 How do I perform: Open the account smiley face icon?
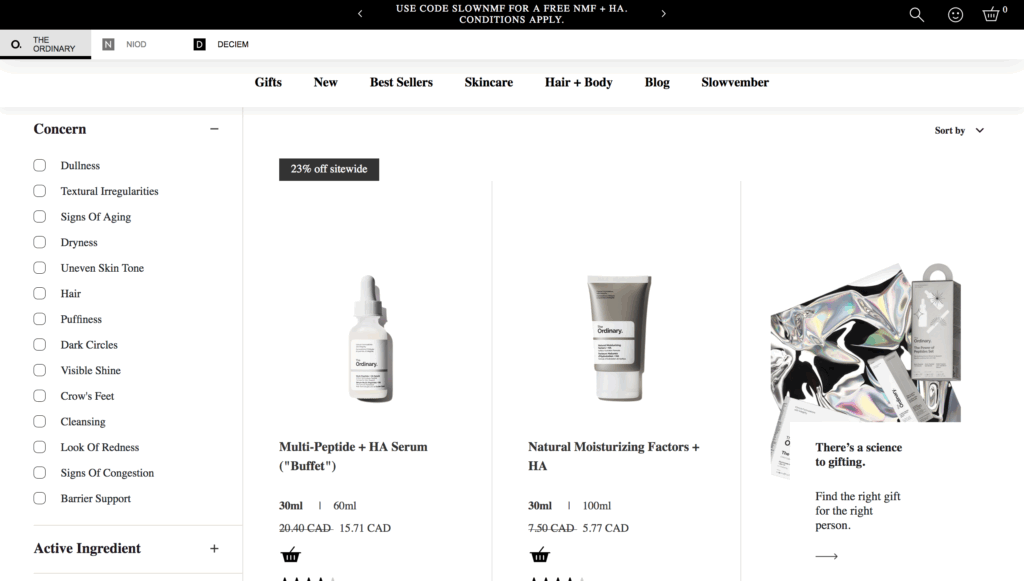(955, 14)
